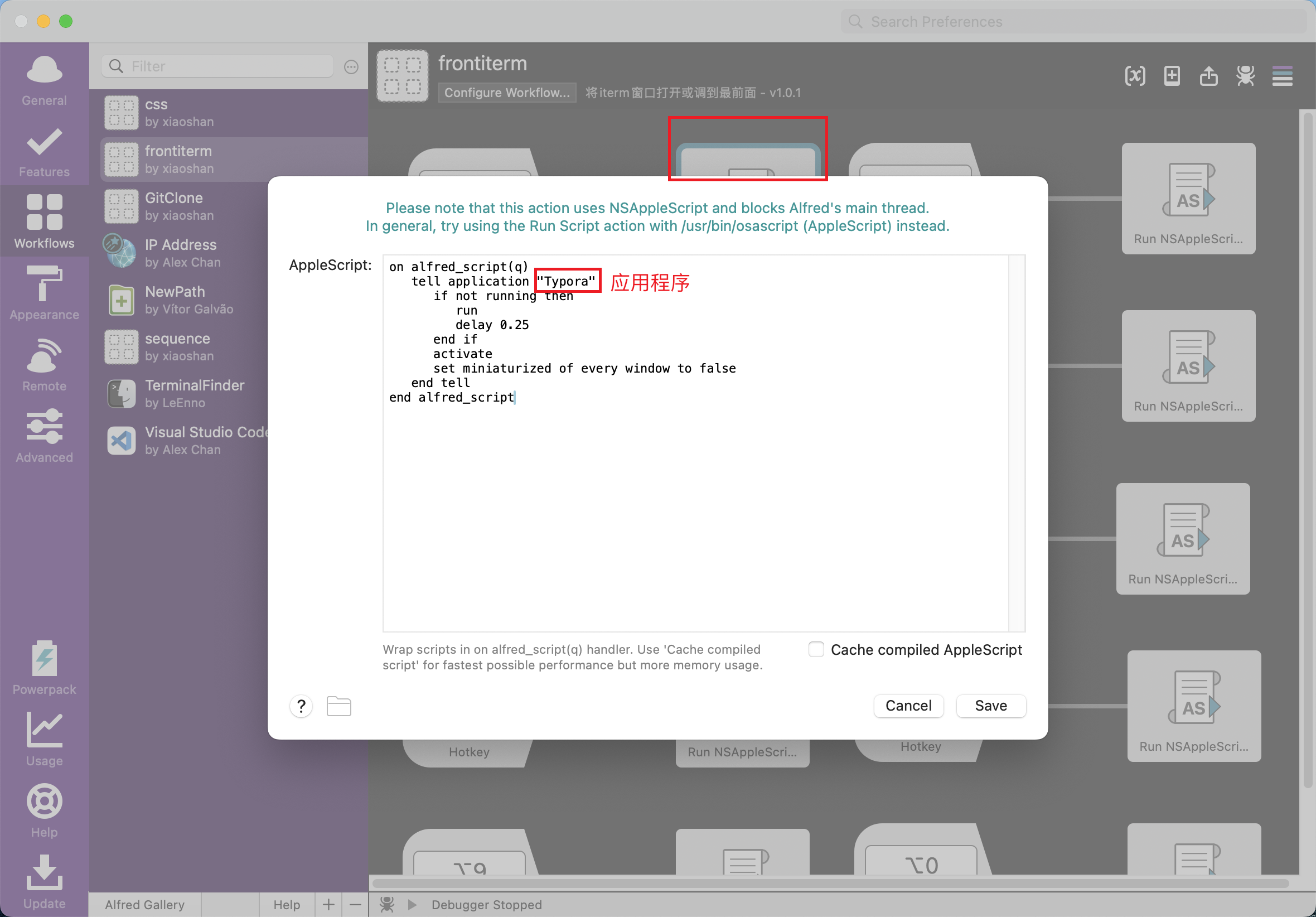Open workflow filter options ellipsis button
Screen dimensions: 1316x917
[351, 67]
